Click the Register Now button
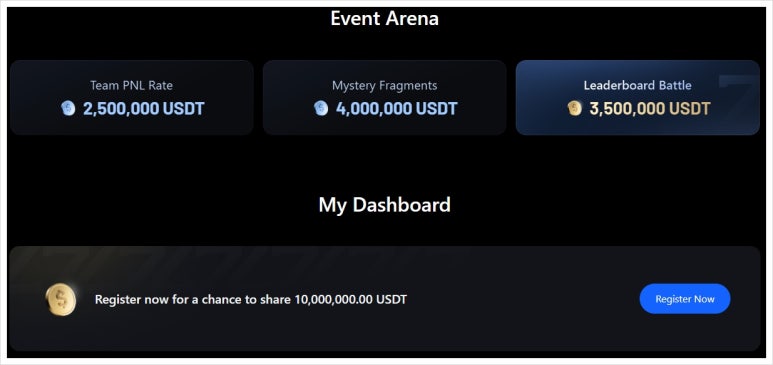Image resolution: width=773 pixels, height=365 pixels. [x=685, y=299]
